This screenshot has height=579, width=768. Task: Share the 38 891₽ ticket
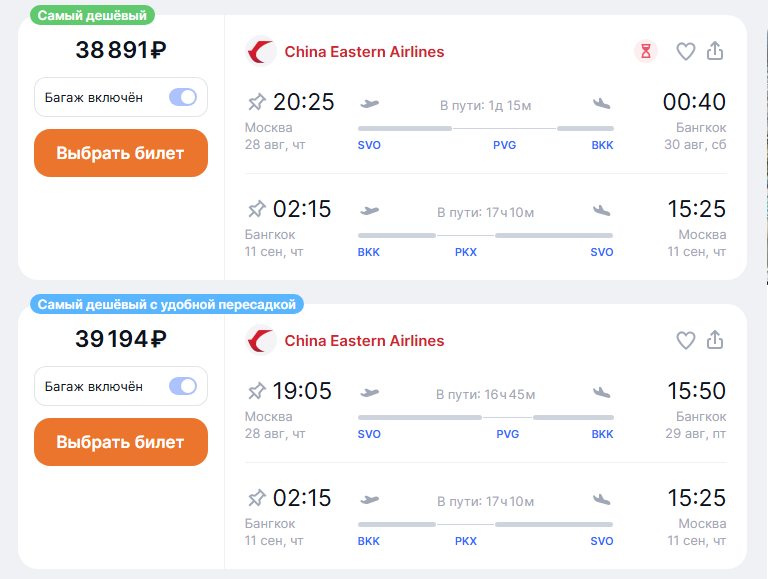715,50
